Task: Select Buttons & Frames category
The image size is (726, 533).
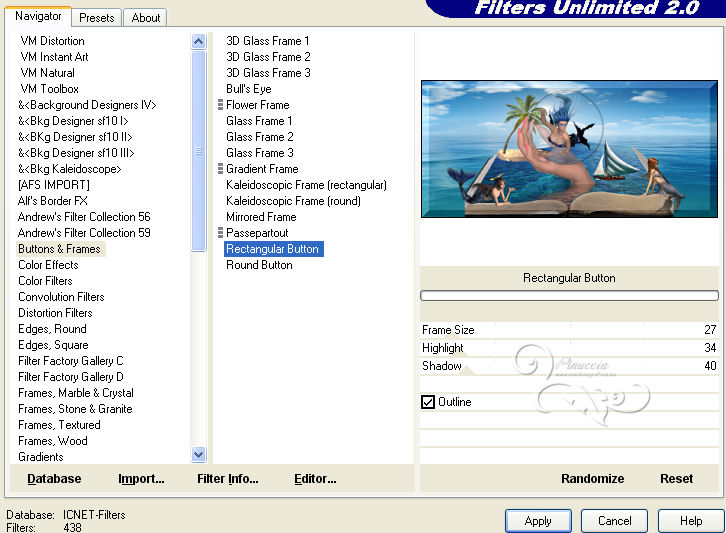Action: pyautogui.click(x=59, y=249)
